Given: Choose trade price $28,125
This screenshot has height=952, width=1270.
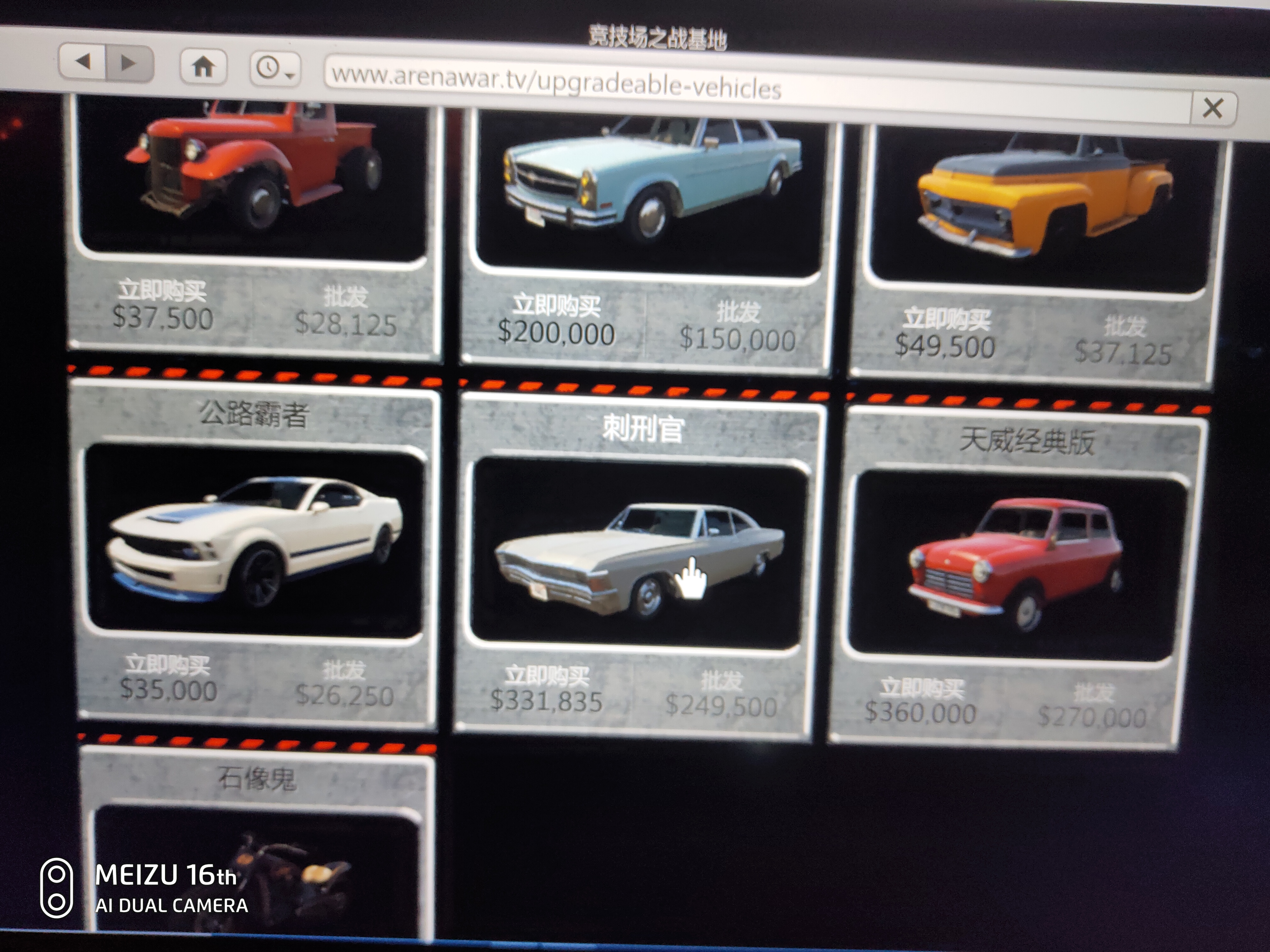Looking at the screenshot, I should 346,312.
